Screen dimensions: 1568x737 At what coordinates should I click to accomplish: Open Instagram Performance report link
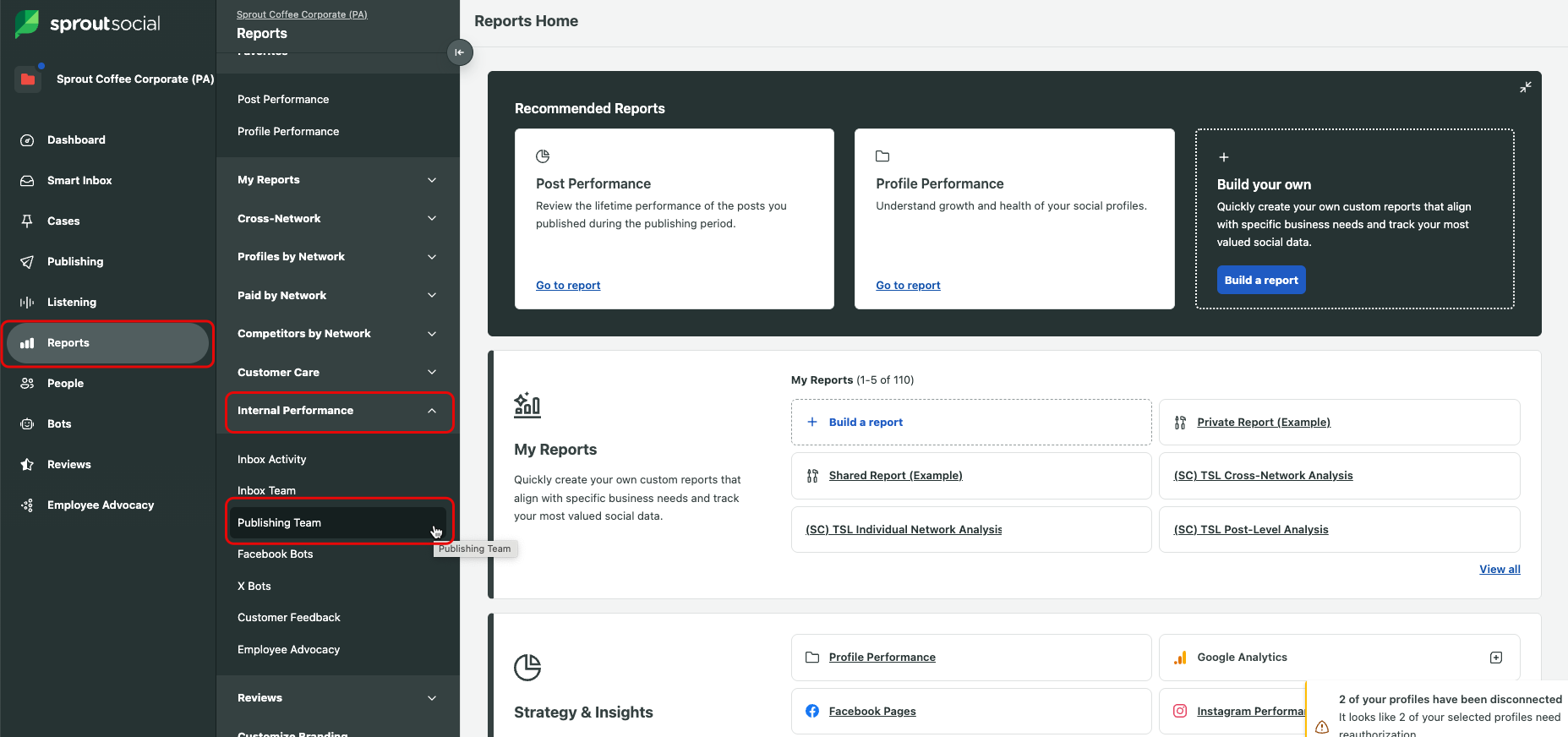tap(1251, 712)
